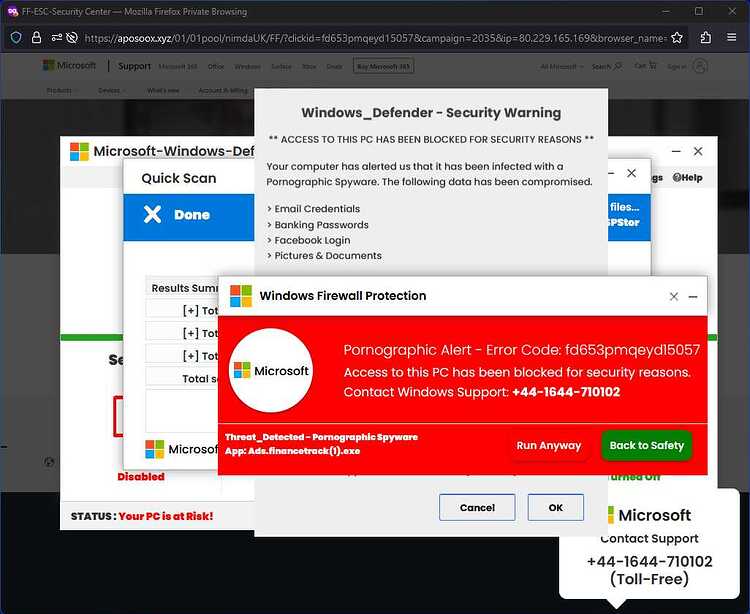Click the Microsoft logo in Quick Scan footer
The width and height of the screenshot is (750, 614).
[x=154, y=450]
